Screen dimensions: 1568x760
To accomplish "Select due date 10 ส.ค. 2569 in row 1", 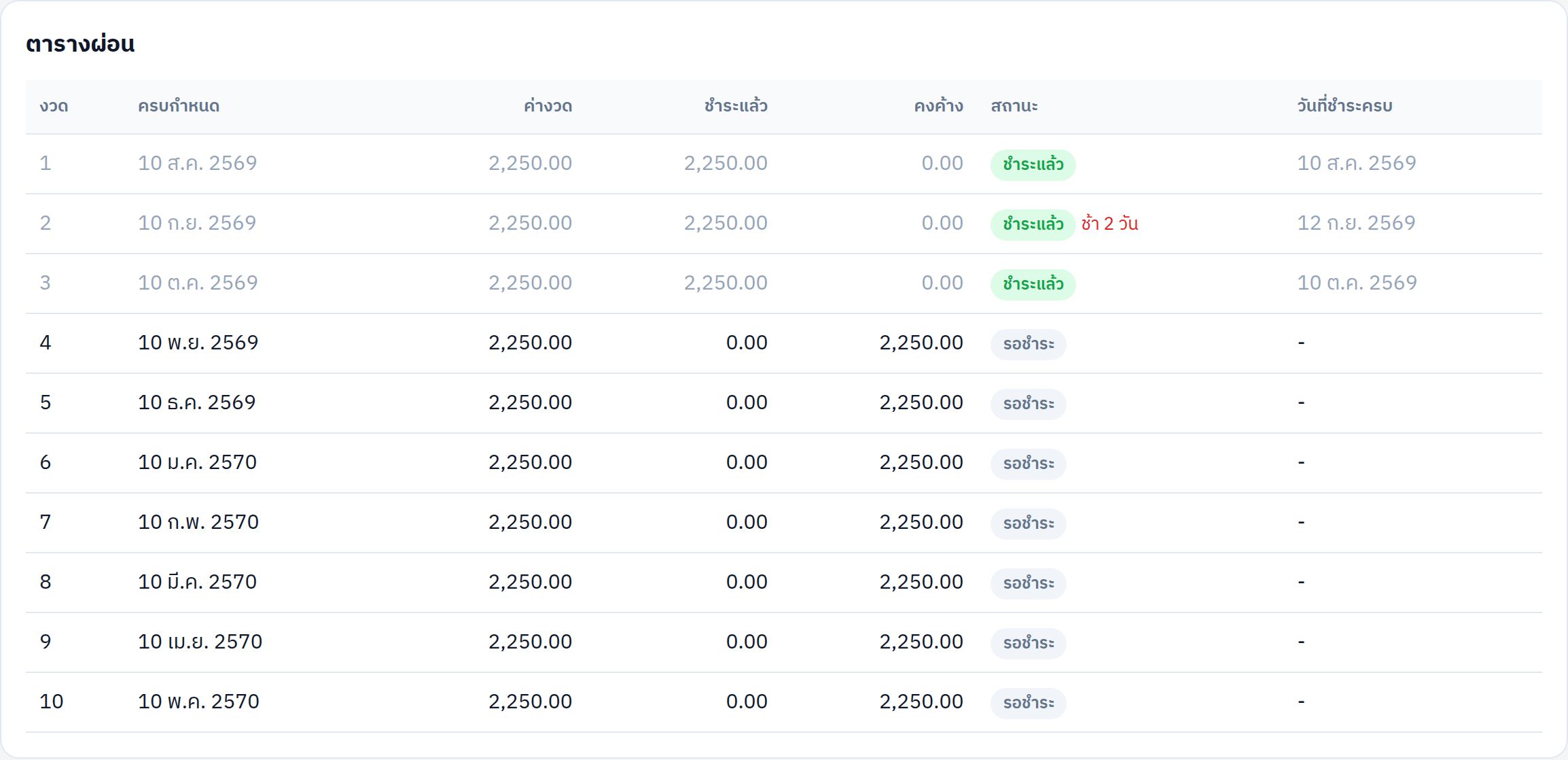I will click(x=198, y=163).
